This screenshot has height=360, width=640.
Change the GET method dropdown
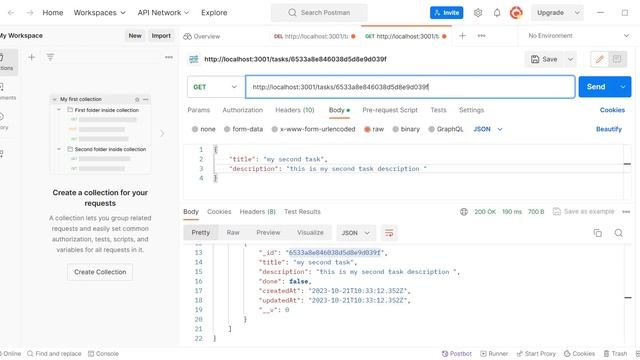tap(215, 87)
